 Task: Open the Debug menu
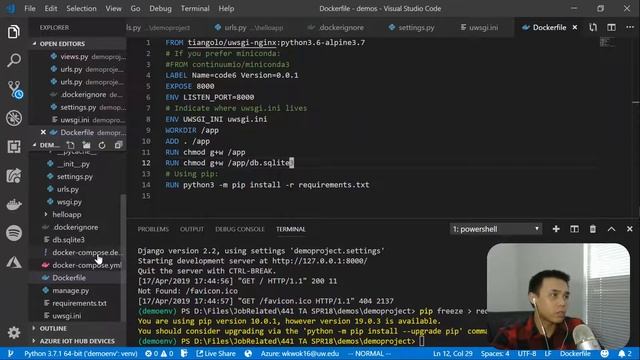[x=160, y=9]
